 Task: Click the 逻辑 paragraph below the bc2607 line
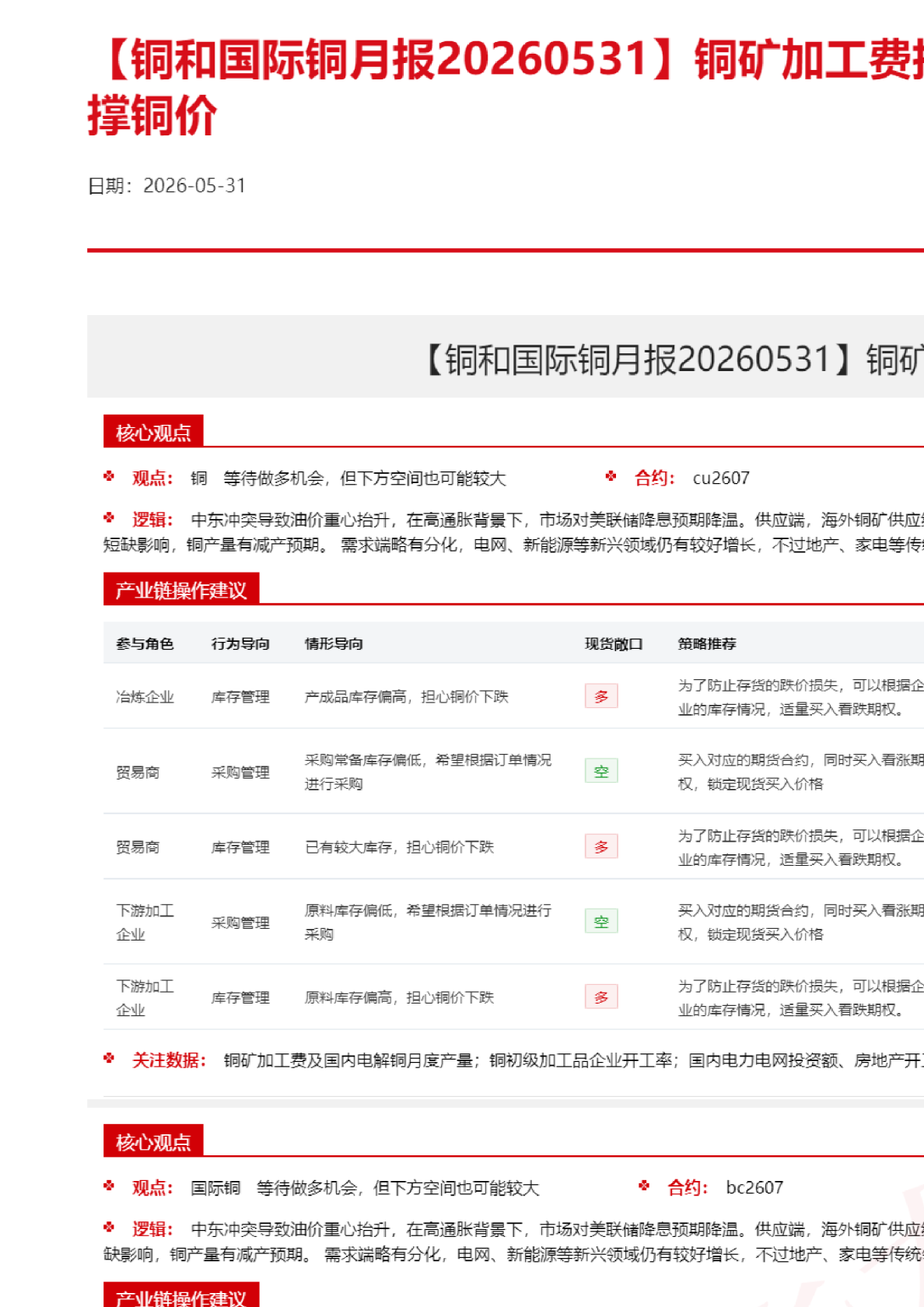coord(513,1242)
